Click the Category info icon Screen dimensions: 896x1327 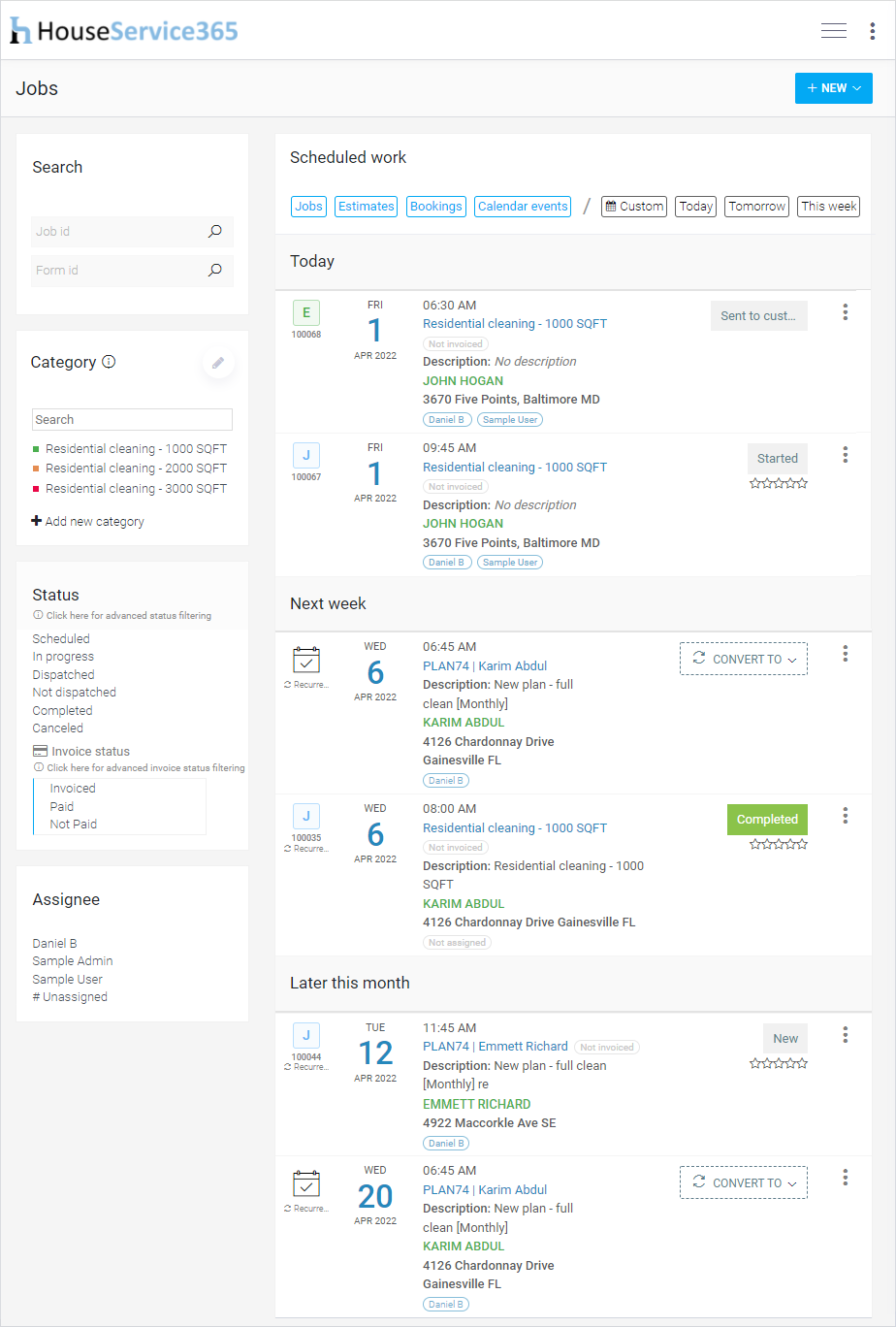109,362
